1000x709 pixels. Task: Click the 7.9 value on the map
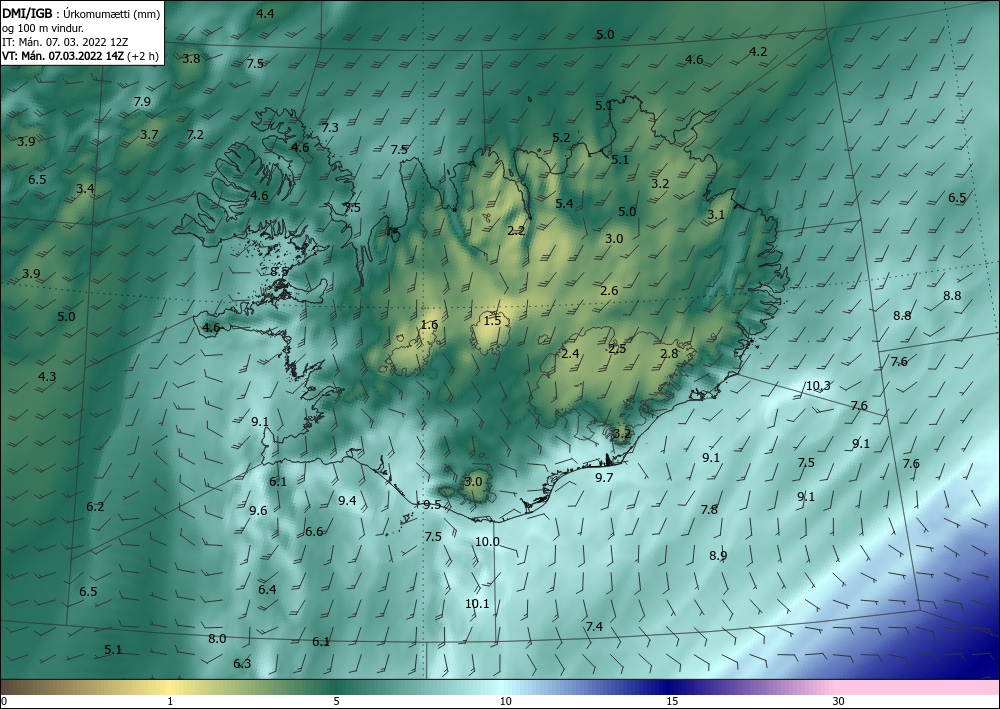pos(142,101)
